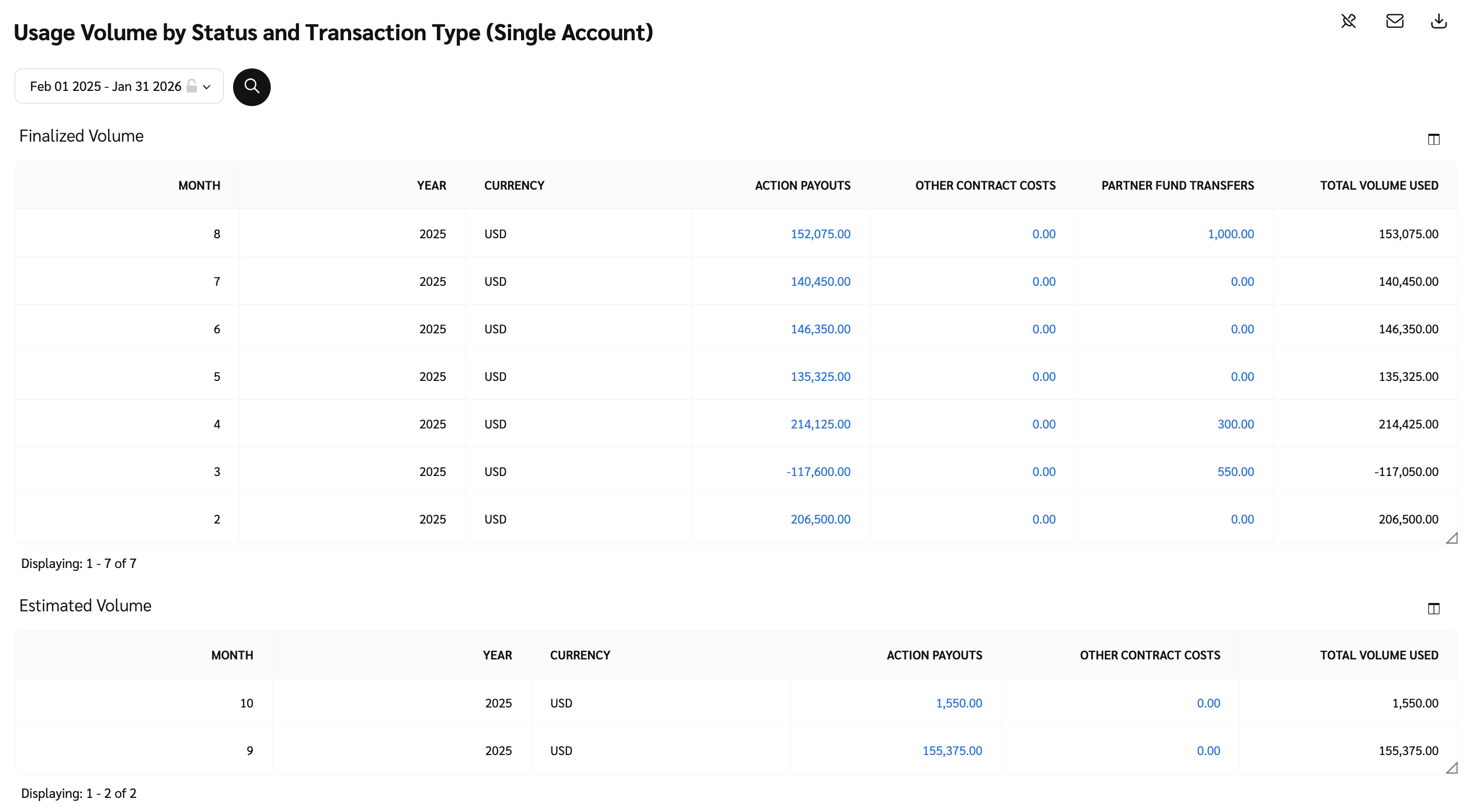Open the 1,000.00 partner fund transfers link

pos(1230,234)
